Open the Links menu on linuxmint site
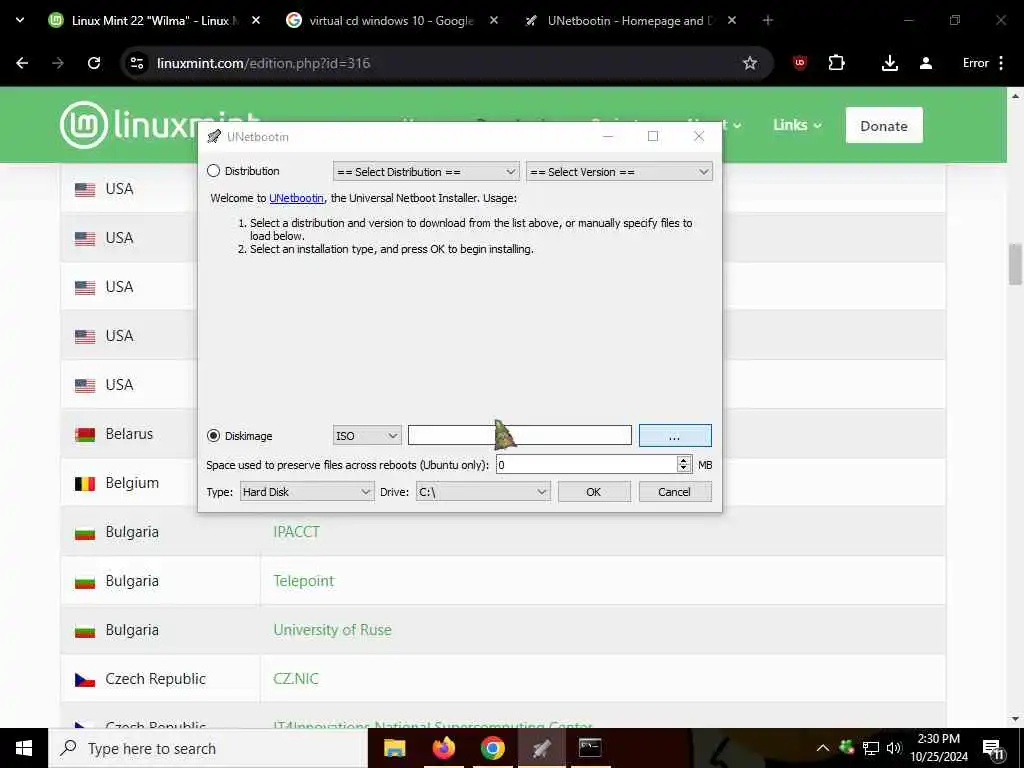Image resolution: width=1024 pixels, height=768 pixels. [797, 125]
